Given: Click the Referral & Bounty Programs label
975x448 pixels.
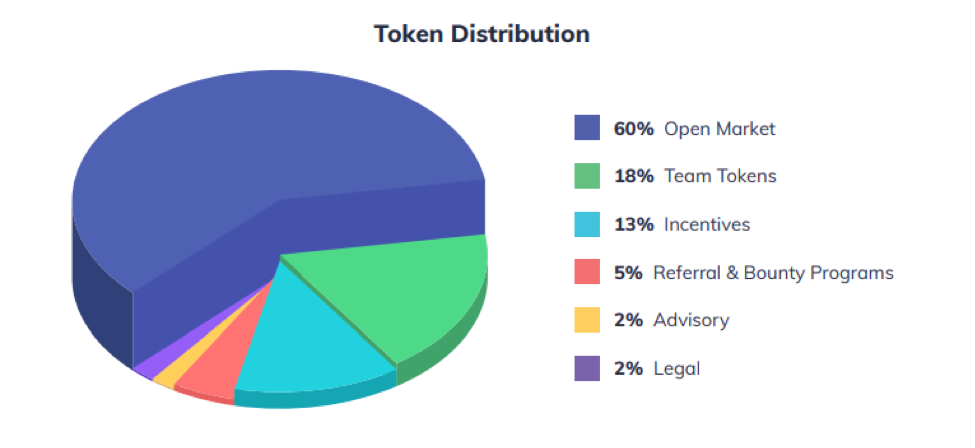Looking at the screenshot, I should [x=773, y=273].
